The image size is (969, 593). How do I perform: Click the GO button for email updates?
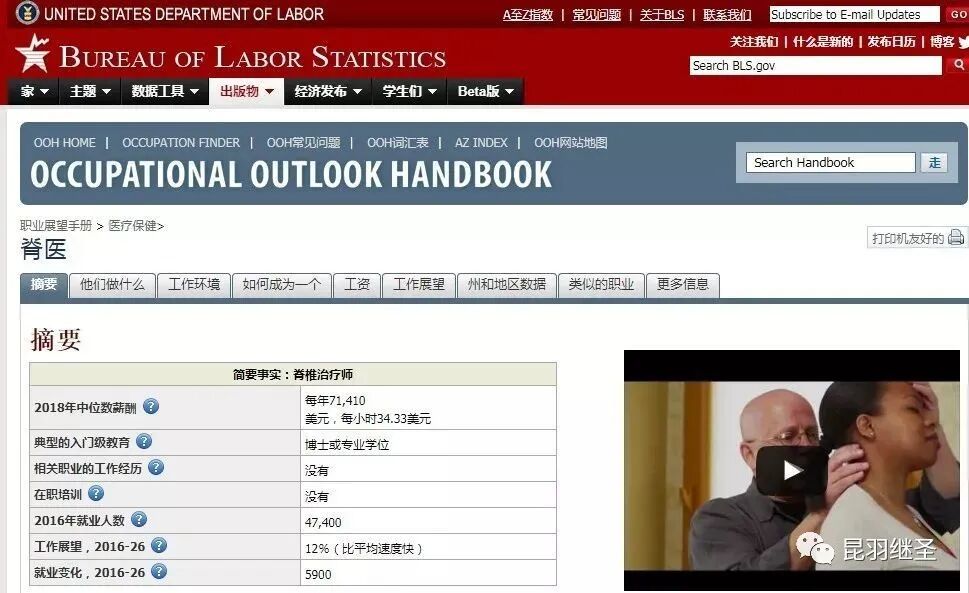(956, 14)
